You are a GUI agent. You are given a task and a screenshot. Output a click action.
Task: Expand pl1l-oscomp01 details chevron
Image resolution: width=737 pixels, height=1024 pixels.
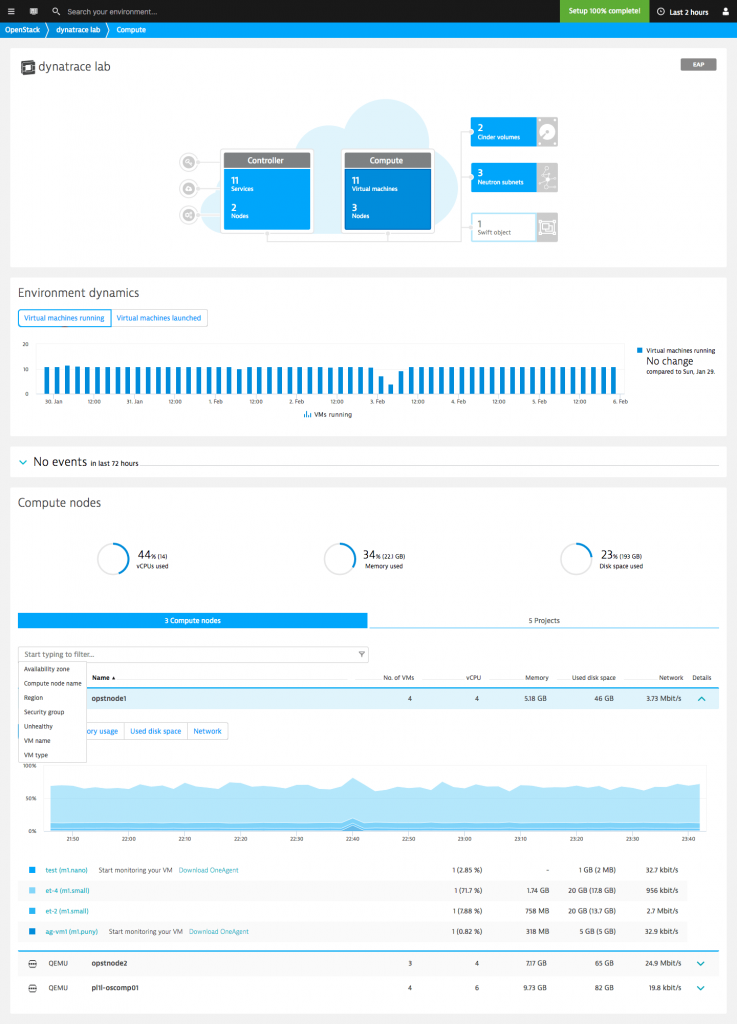point(700,988)
